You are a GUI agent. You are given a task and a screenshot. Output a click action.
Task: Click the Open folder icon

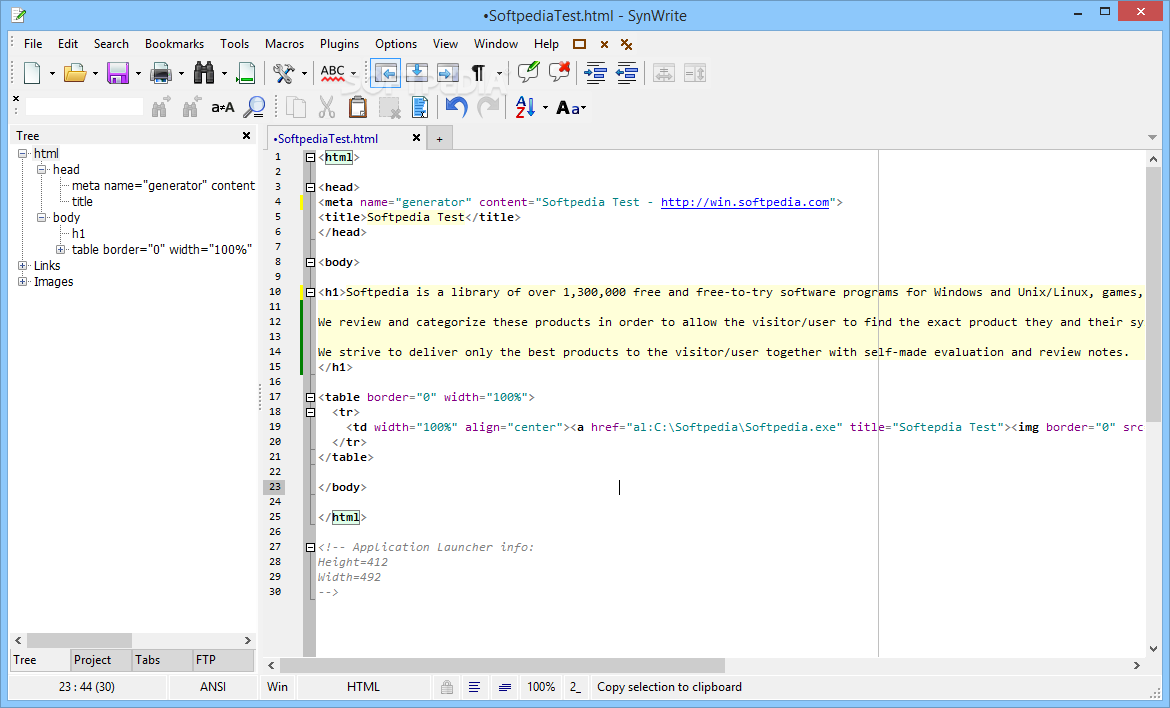[75, 73]
